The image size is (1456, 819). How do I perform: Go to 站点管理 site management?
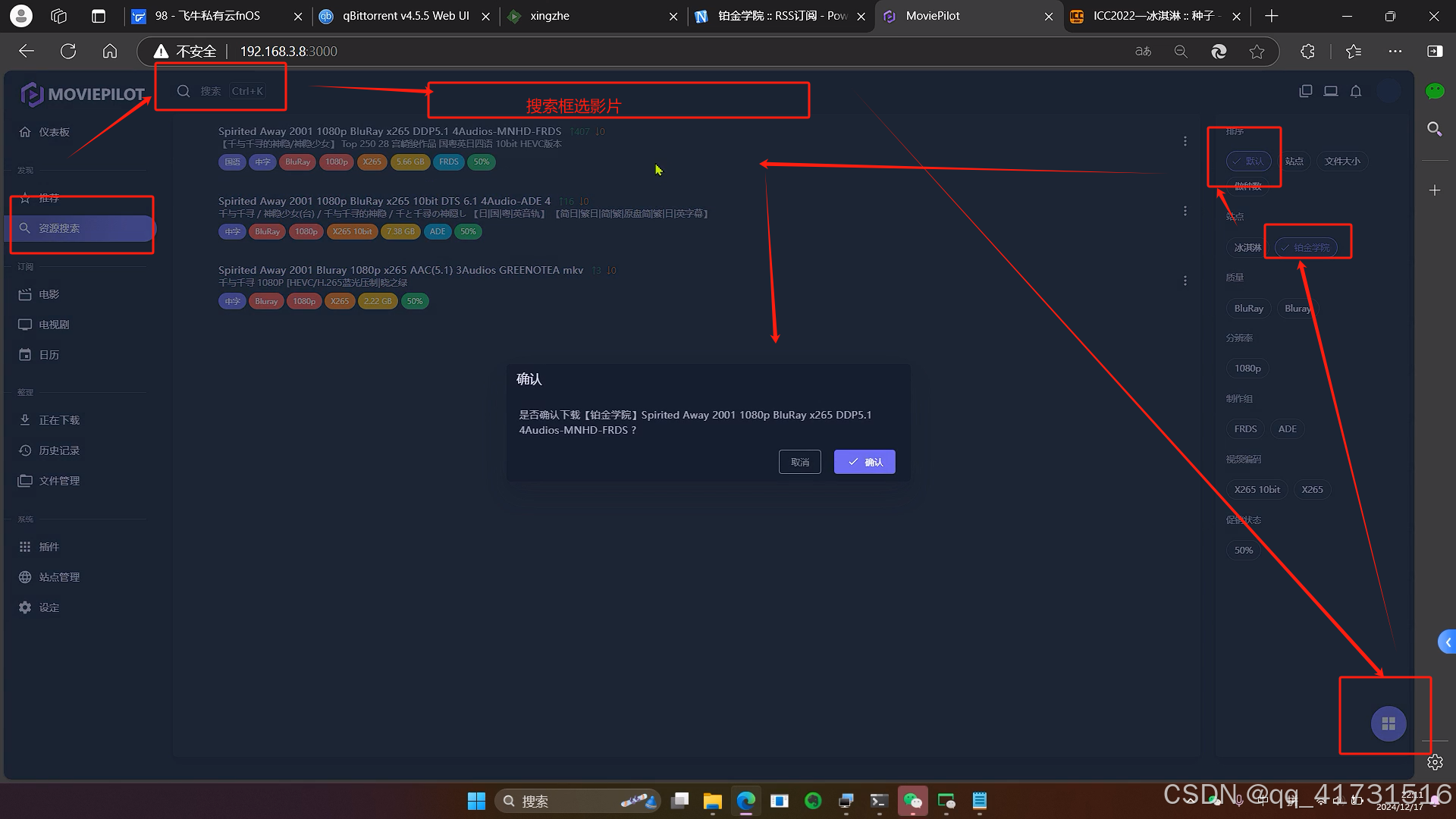click(x=59, y=577)
